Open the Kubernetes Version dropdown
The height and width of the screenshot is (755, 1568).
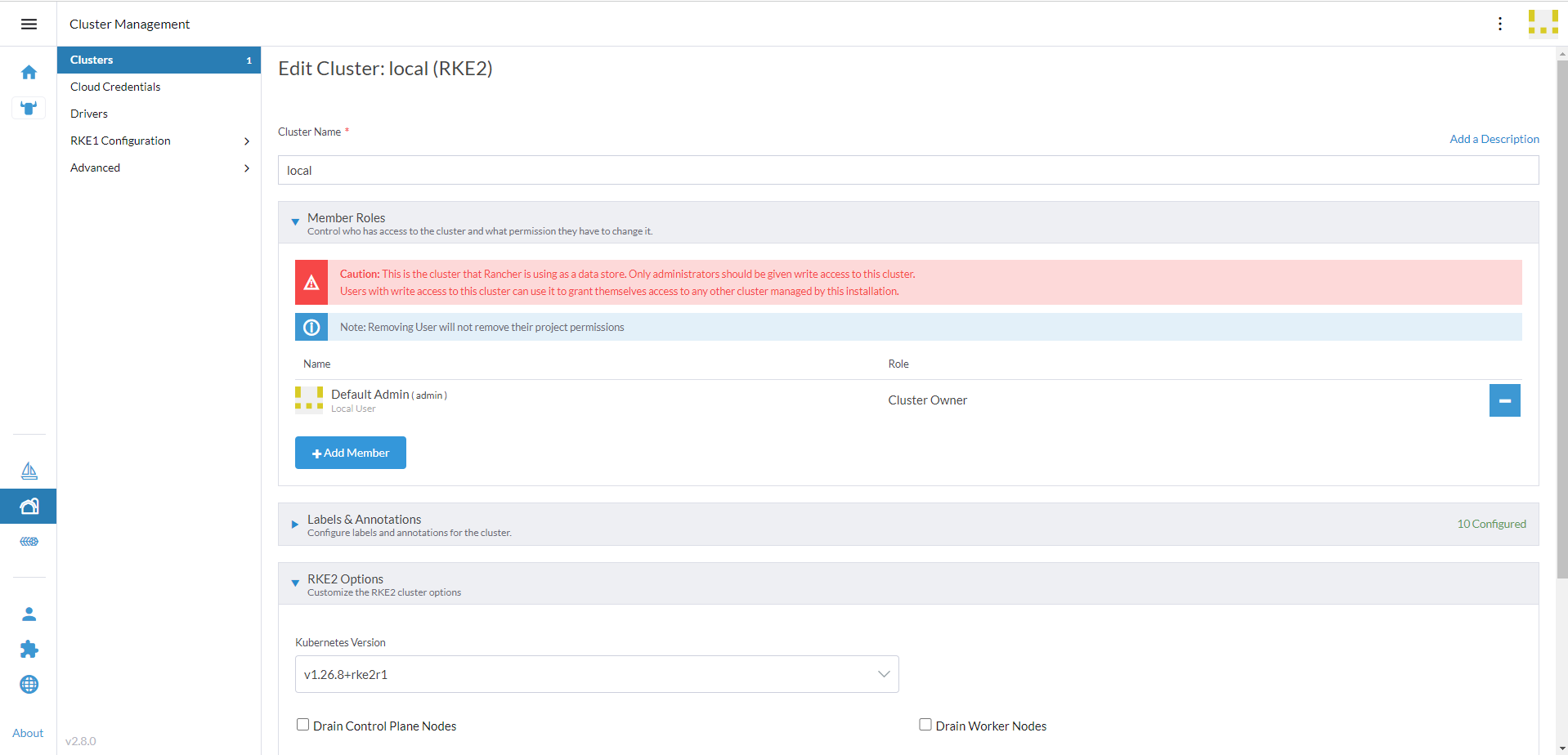(596, 674)
